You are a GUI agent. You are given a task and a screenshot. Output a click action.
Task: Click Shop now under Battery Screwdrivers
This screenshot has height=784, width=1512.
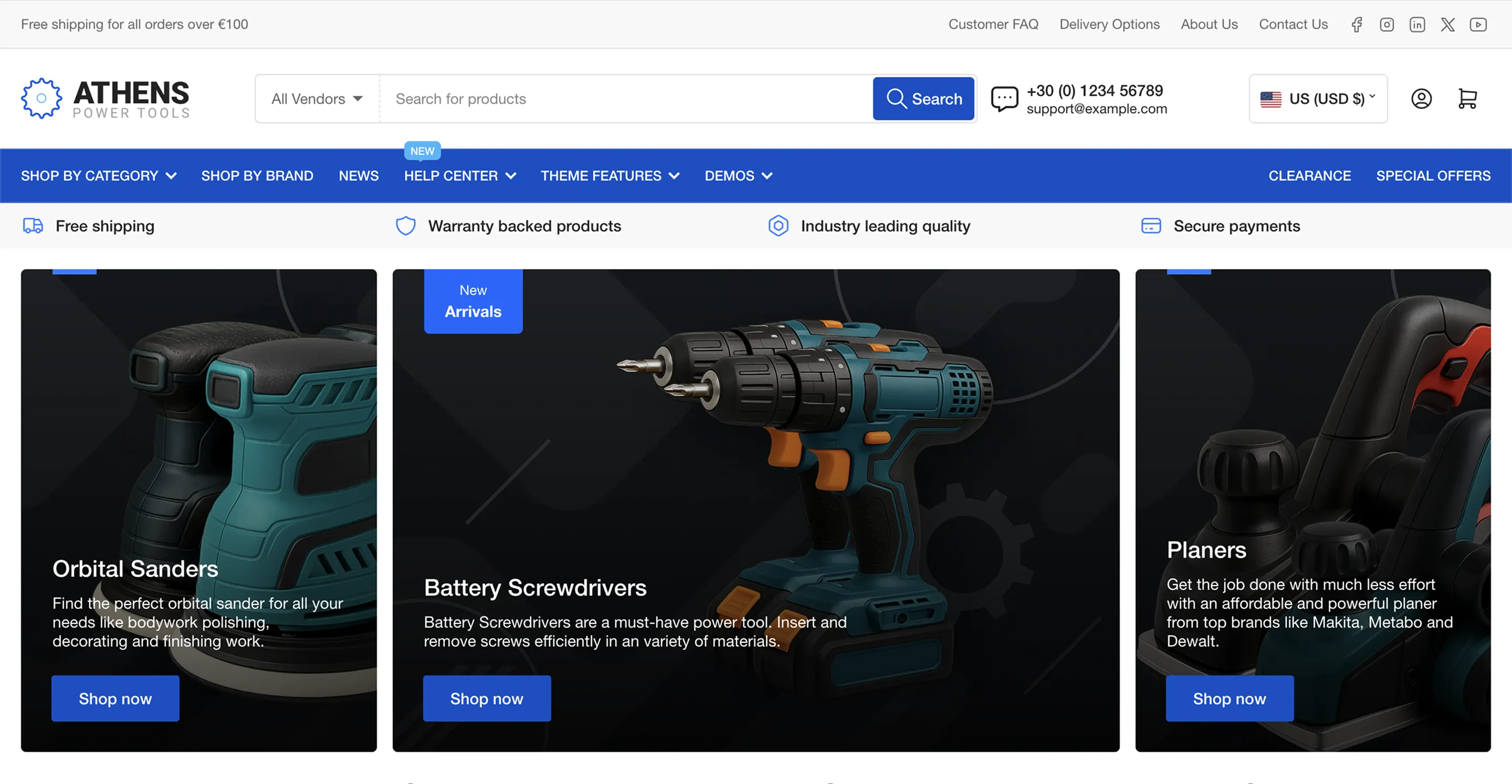(x=487, y=698)
